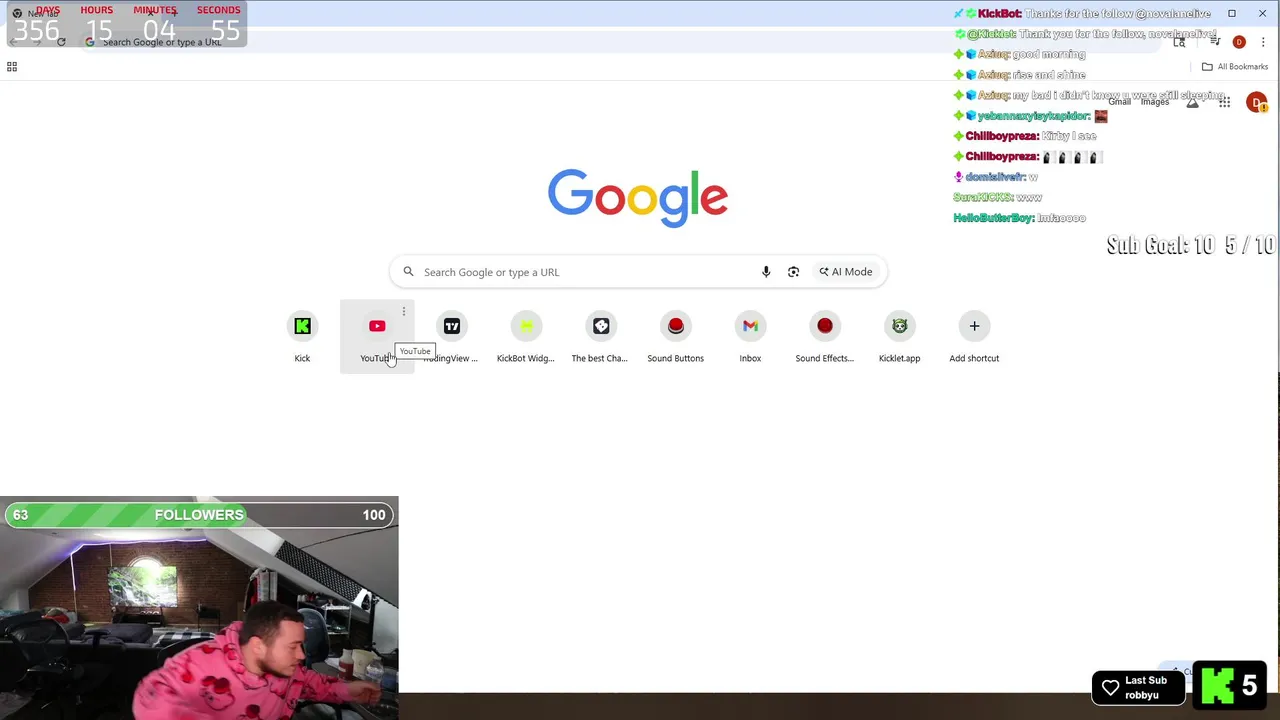Start voice search with microphone icon
1280x720 pixels.
(766, 272)
